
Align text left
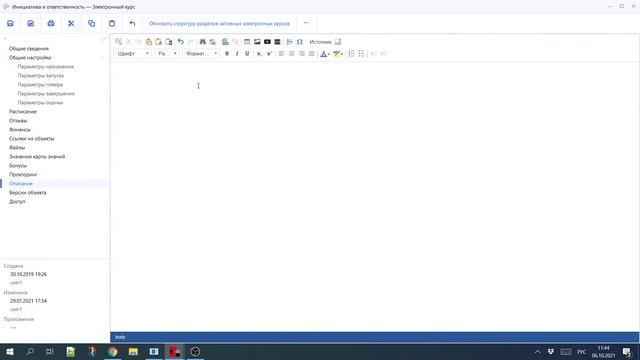(x=282, y=53)
